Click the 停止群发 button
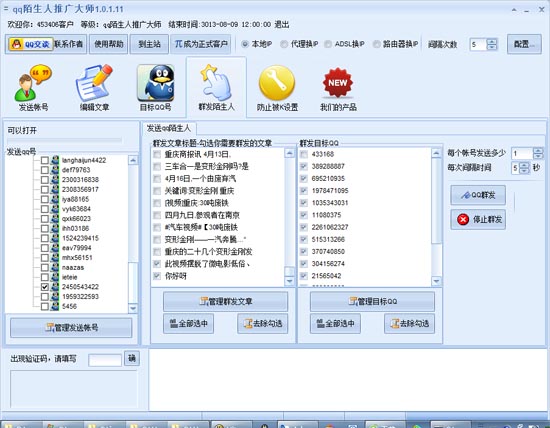This screenshot has width=550, height=428. point(478,220)
